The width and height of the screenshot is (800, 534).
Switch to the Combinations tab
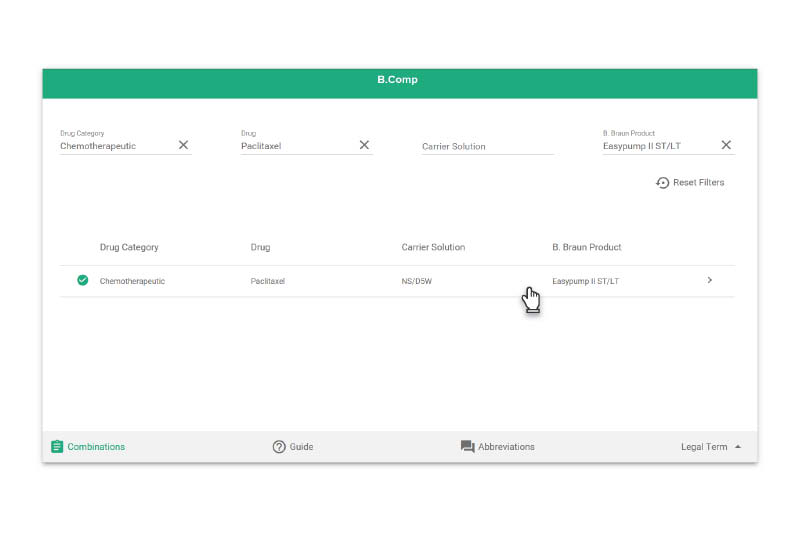pos(88,447)
